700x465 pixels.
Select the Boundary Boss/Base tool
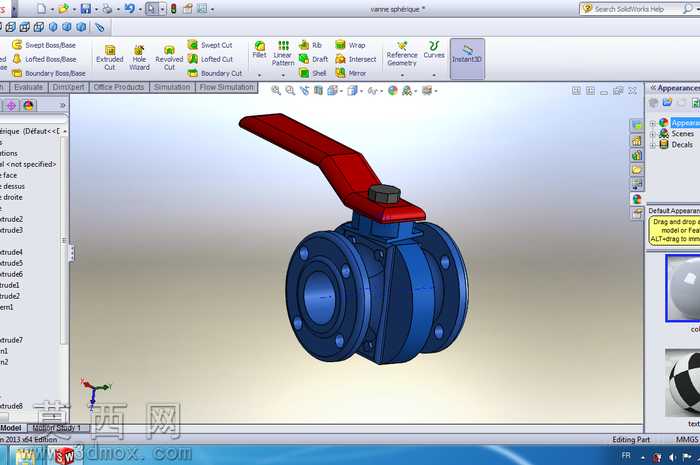coord(49,73)
